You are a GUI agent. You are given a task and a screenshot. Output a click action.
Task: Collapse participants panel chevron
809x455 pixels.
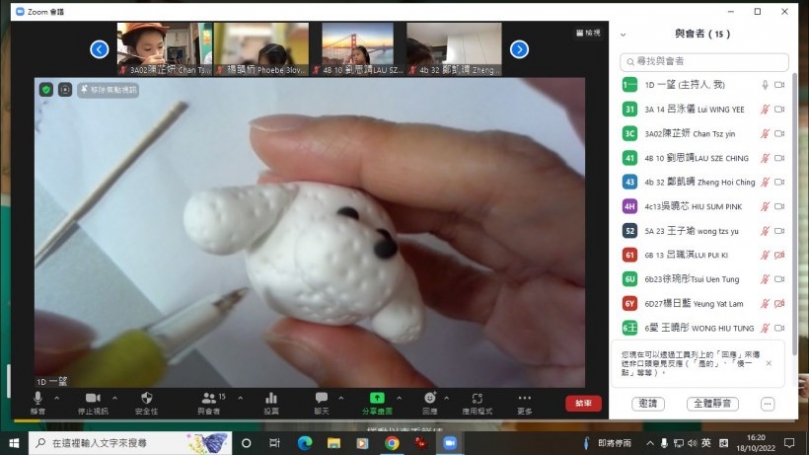pos(623,35)
